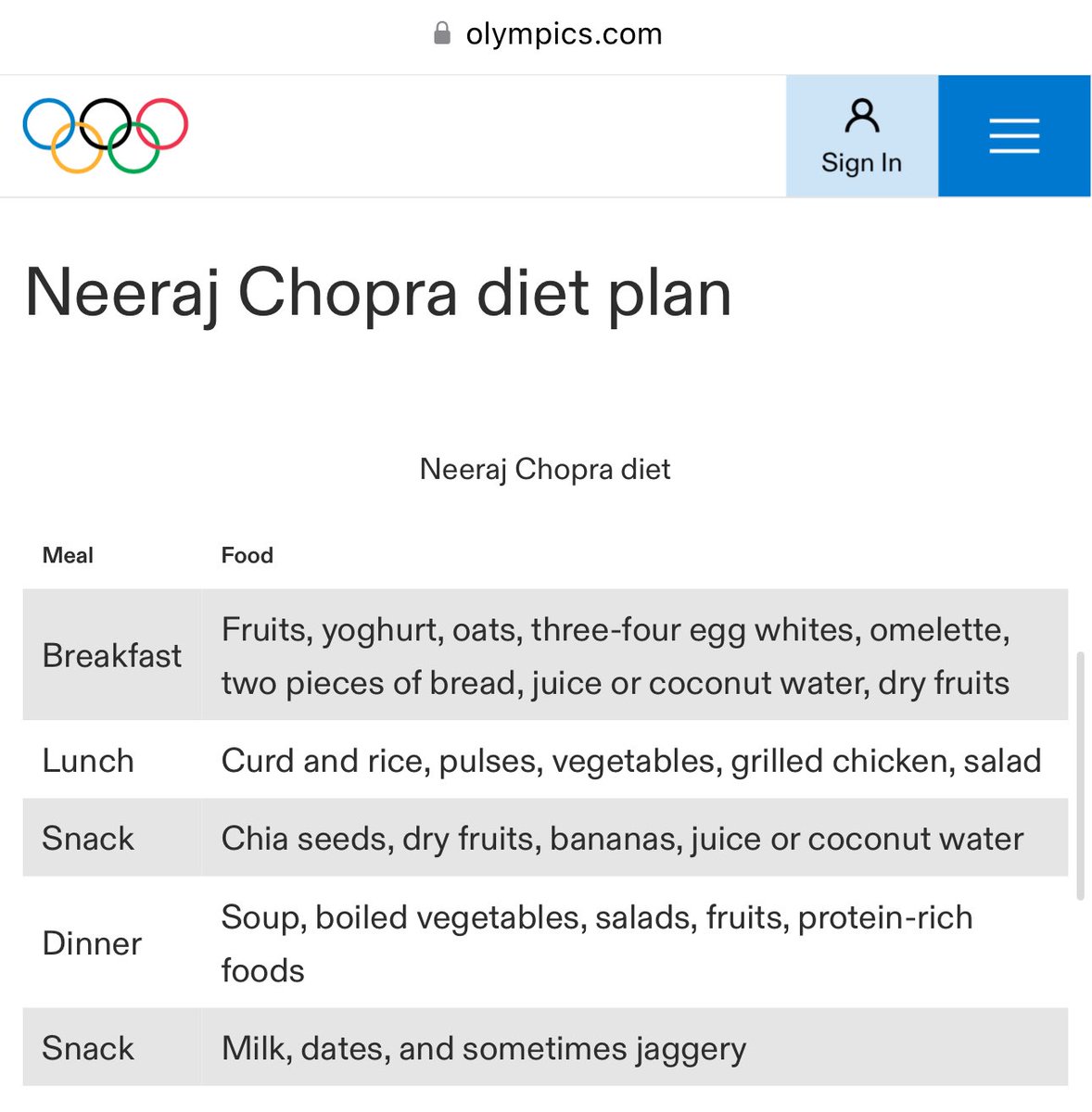
Task: Select the Lunch row label
Action: coord(88,761)
